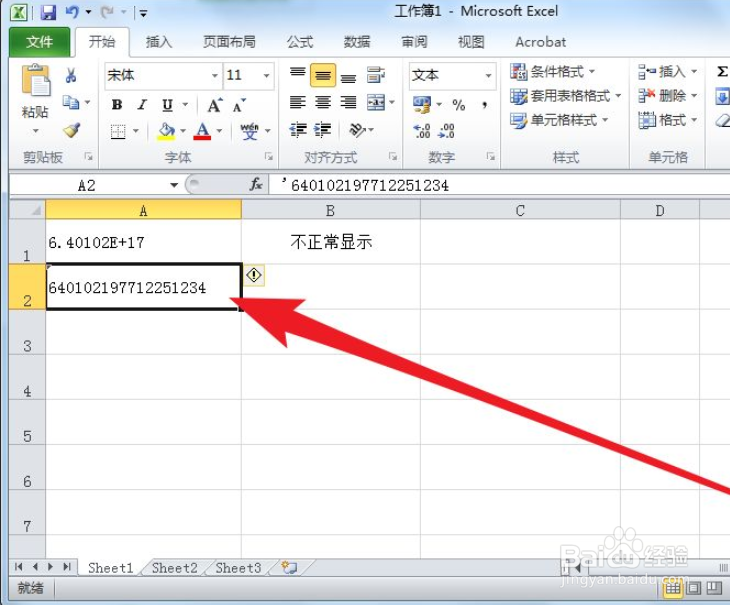Screen dimensions: 730x605
Task: Apply the yellow fill color bucket
Action: [x=166, y=131]
